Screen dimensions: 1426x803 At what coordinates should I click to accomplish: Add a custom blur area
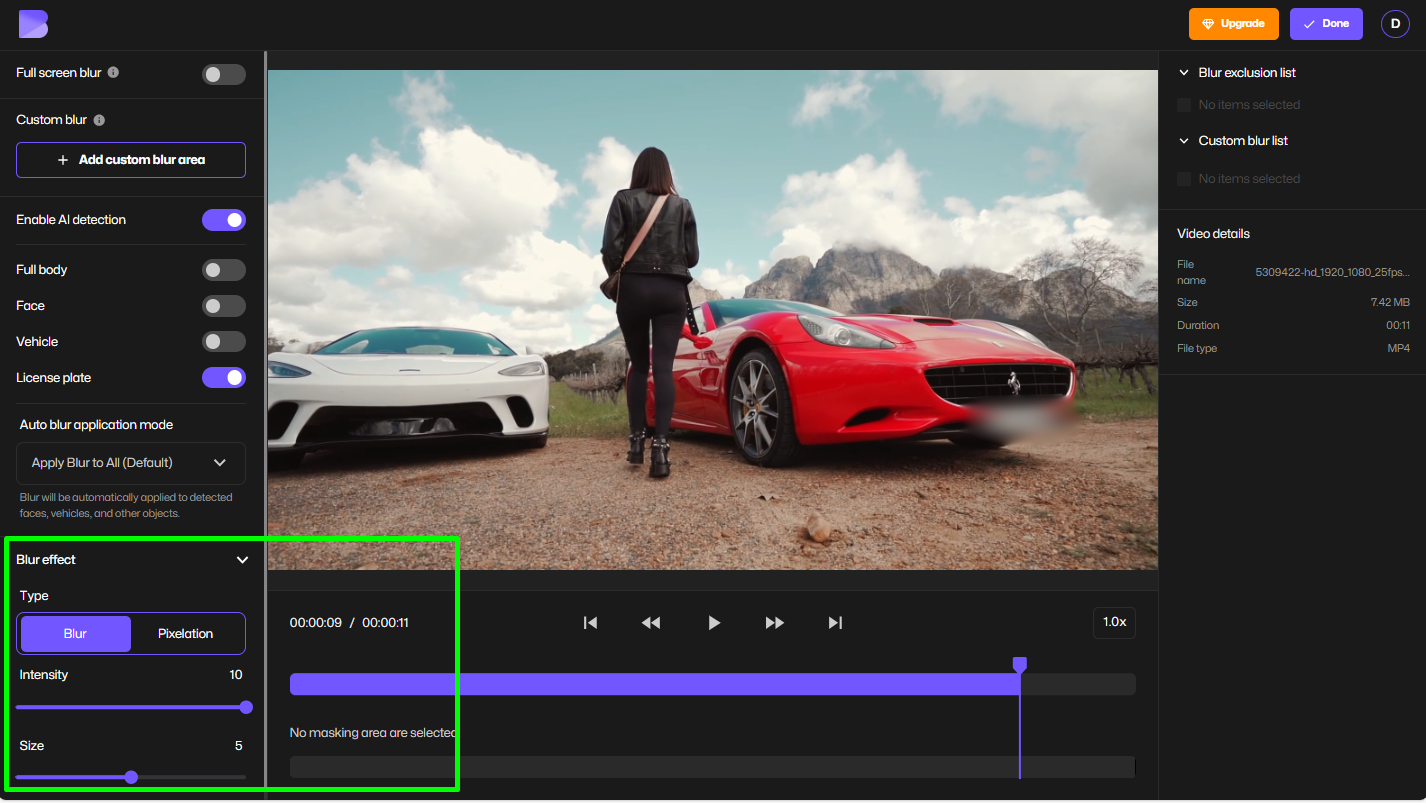point(130,160)
